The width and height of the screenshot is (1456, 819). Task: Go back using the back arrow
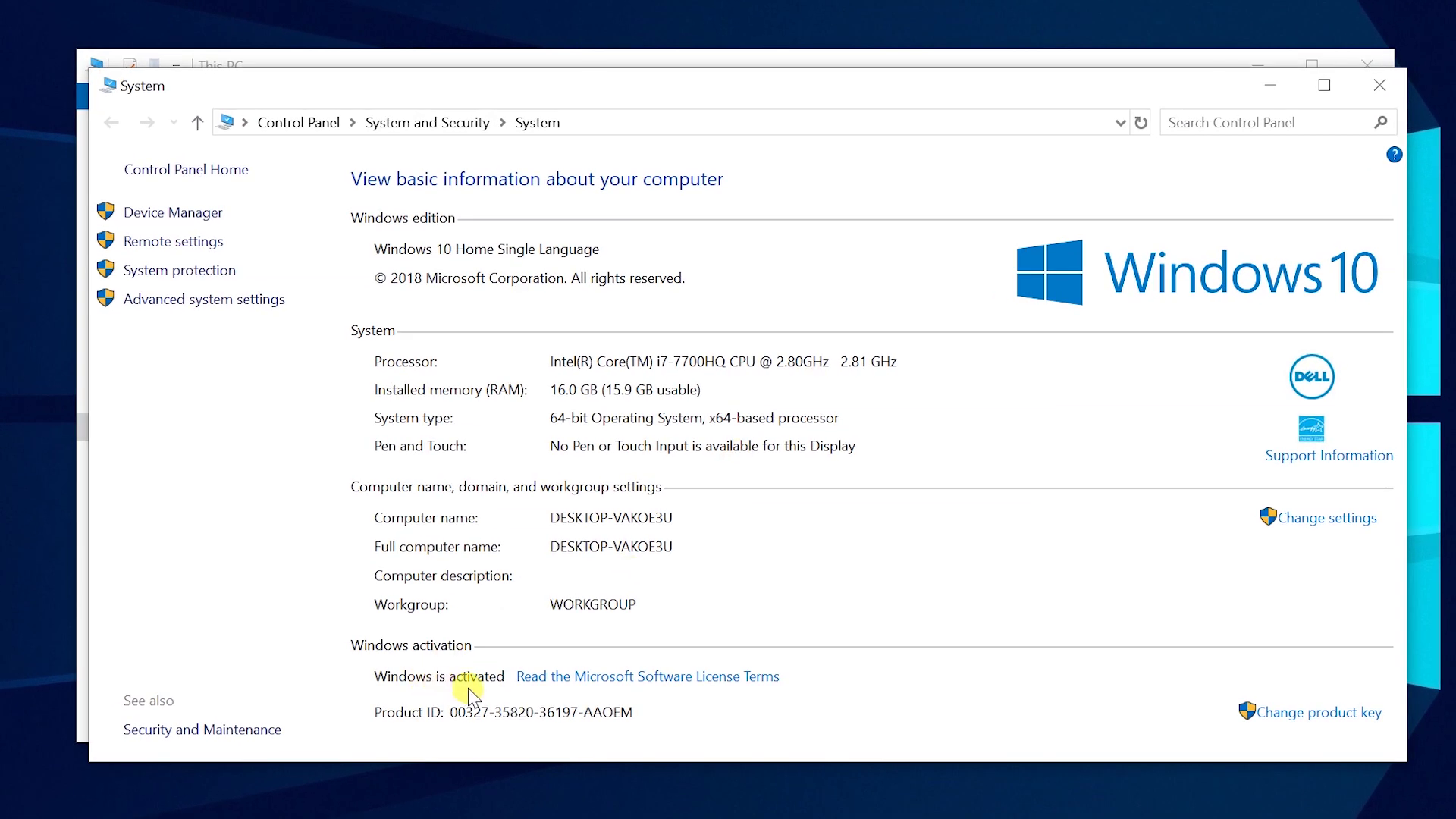(x=111, y=122)
